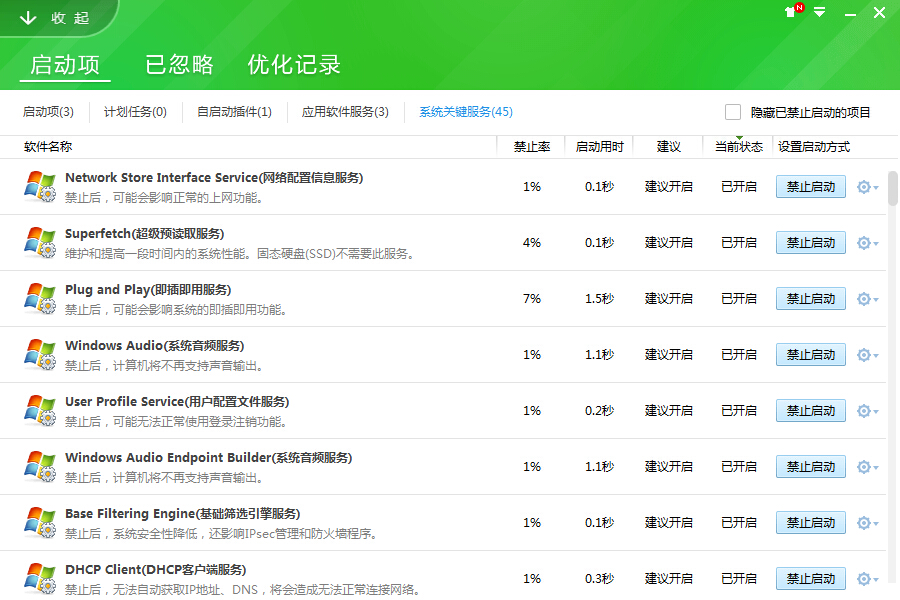The height and width of the screenshot is (600, 900).
Task: Click the Superfetch service icon
Action: [x=40, y=242]
